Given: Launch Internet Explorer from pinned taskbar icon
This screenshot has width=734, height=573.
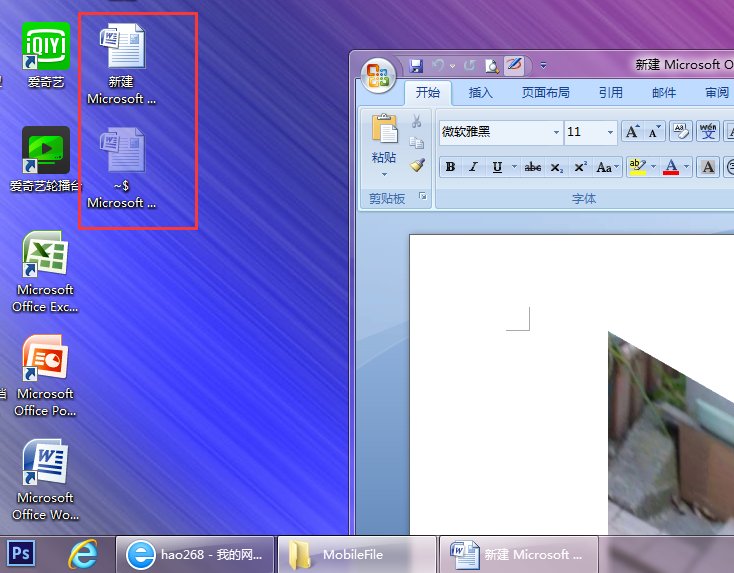Looking at the screenshot, I should 83,554.
